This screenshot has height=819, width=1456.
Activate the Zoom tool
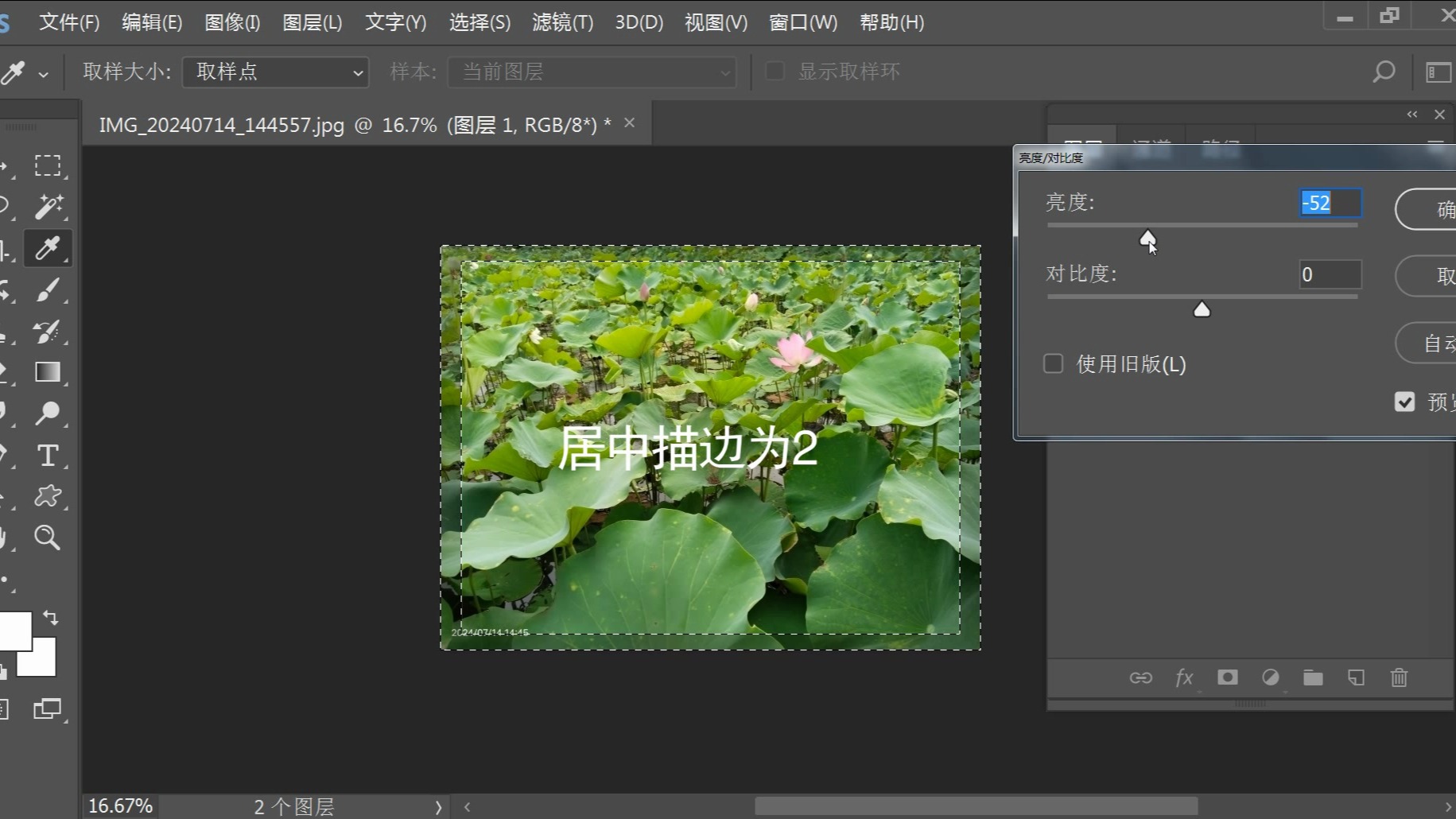[48, 538]
